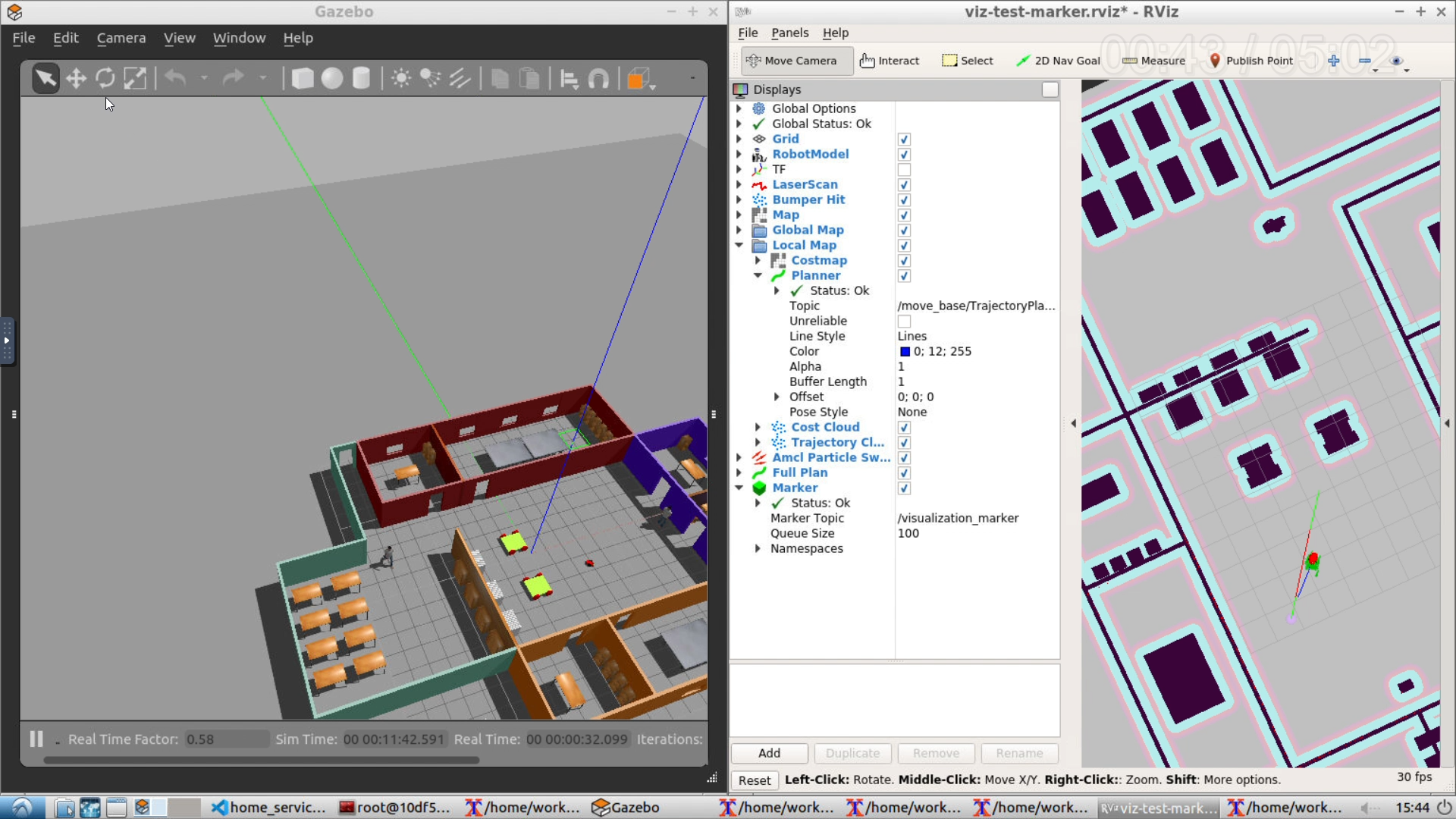Expand the Namespaces item under Marker
The image size is (1456, 819).
758,548
